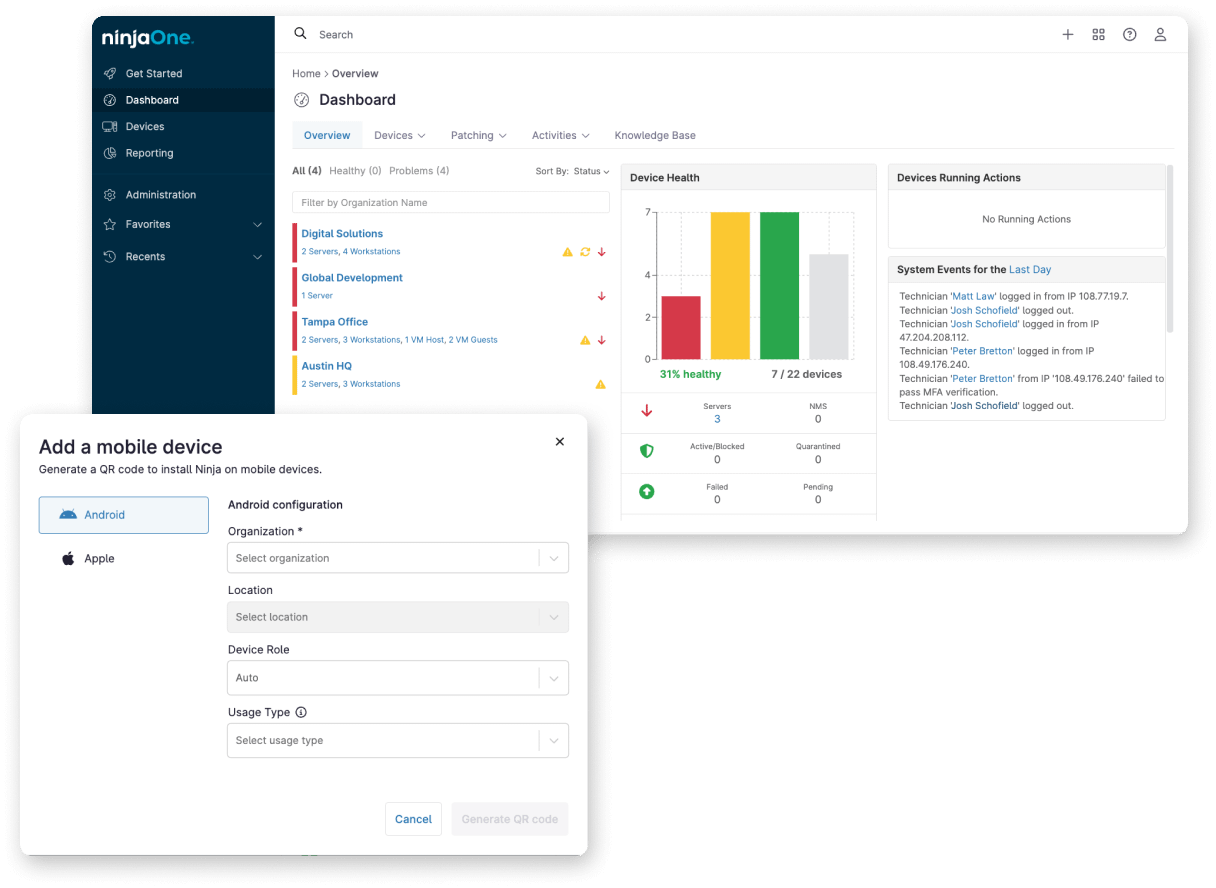The width and height of the screenshot is (1216, 888).
Task: Open technician Matt Law's profile link
Action: pos(974,296)
